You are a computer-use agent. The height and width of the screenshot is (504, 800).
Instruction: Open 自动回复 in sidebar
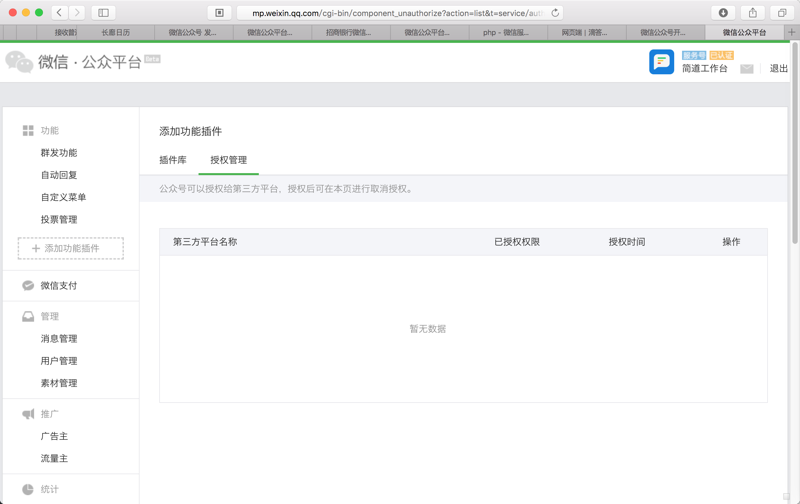click(x=59, y=175)
